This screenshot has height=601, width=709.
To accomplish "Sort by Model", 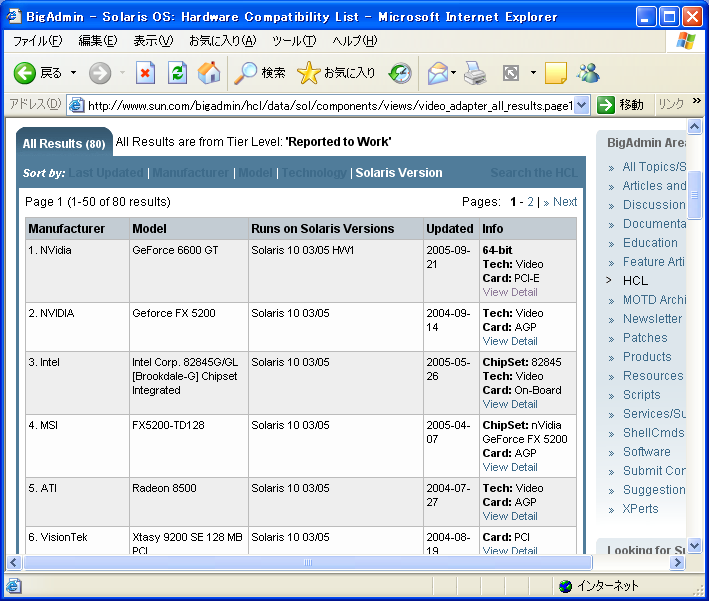I will (255, 173).
